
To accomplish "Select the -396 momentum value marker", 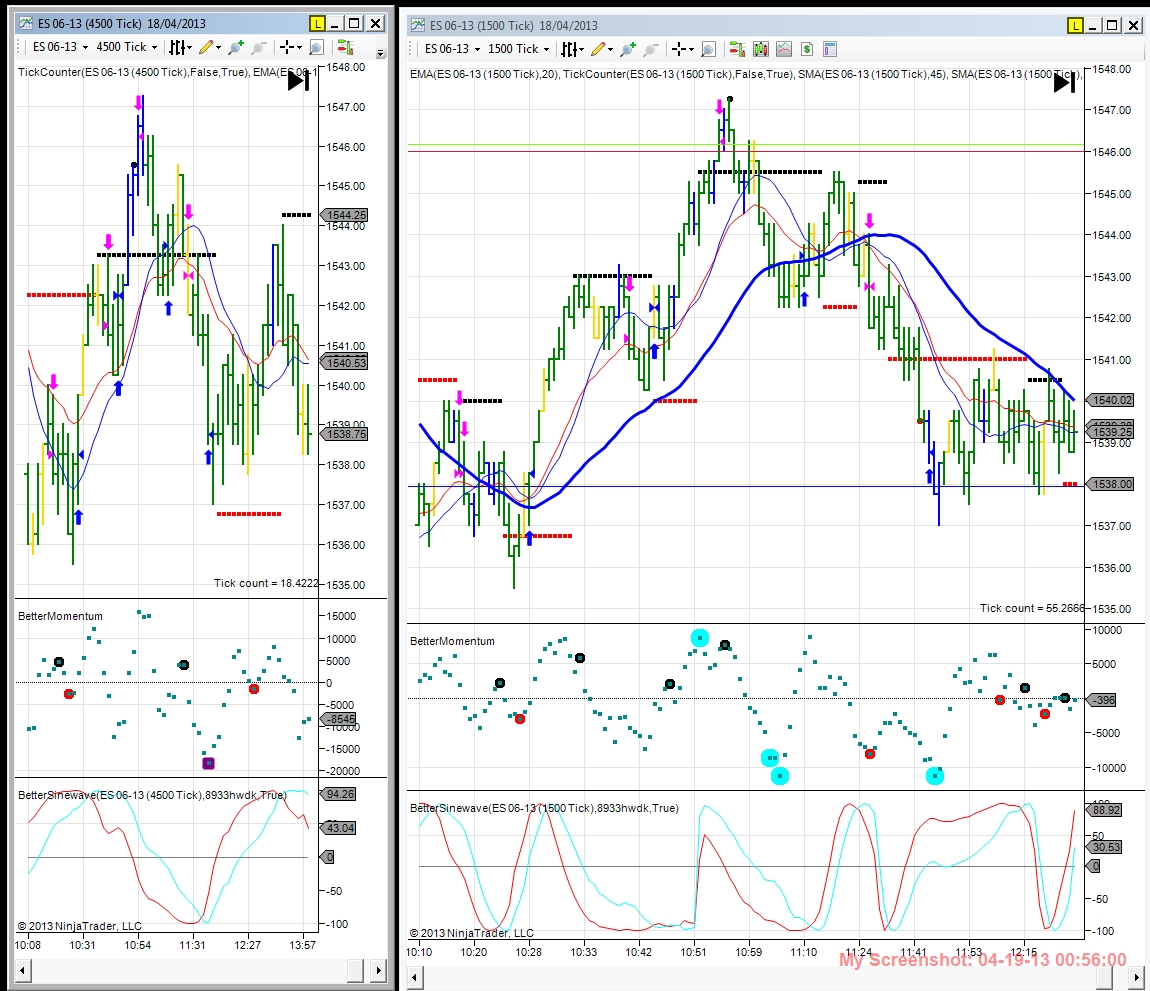I will pyautogui.click(x=1102, y=700).
